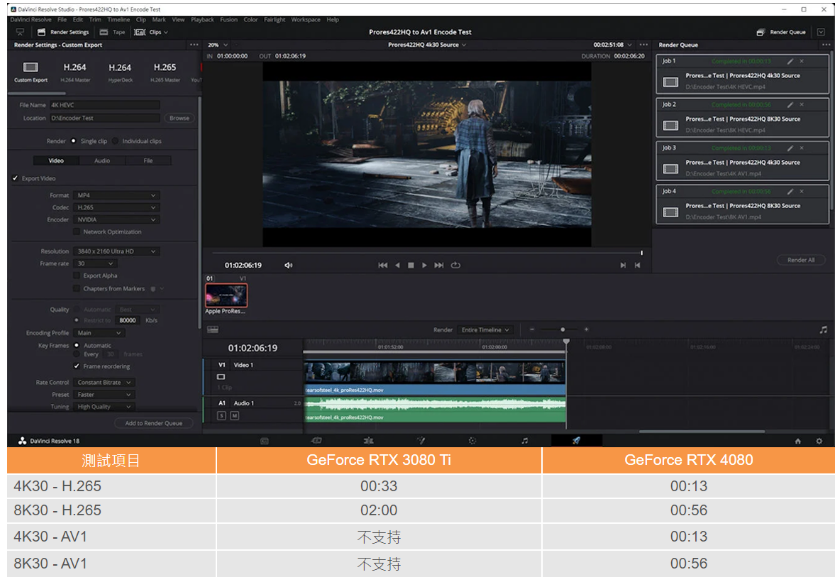Toggle the Export Video checkbox

[15, 178]
